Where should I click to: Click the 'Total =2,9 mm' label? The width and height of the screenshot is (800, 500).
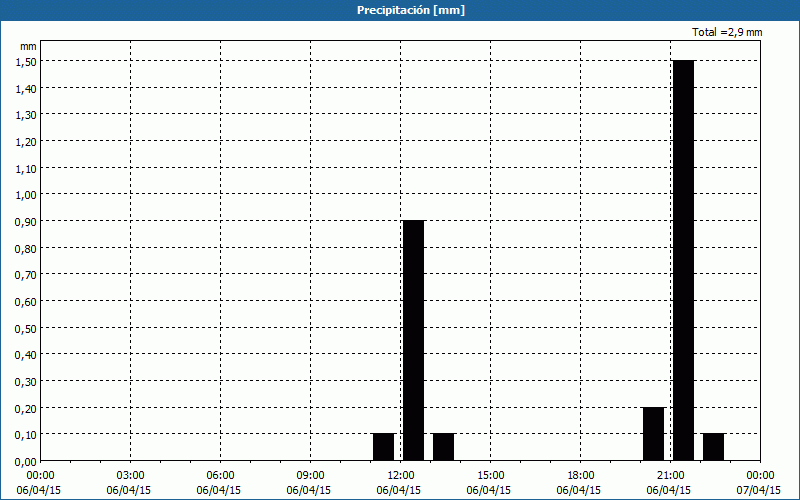coord(727,32)
